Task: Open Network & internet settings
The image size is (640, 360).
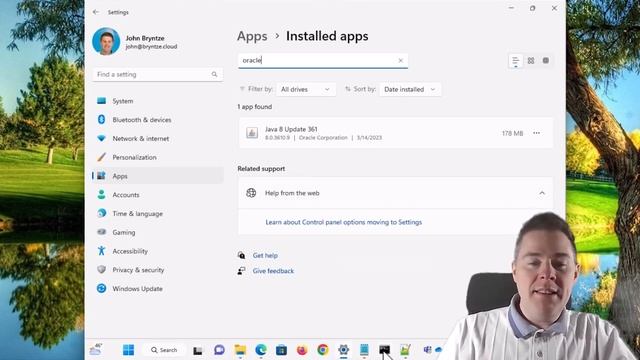Action: point(158,138)
